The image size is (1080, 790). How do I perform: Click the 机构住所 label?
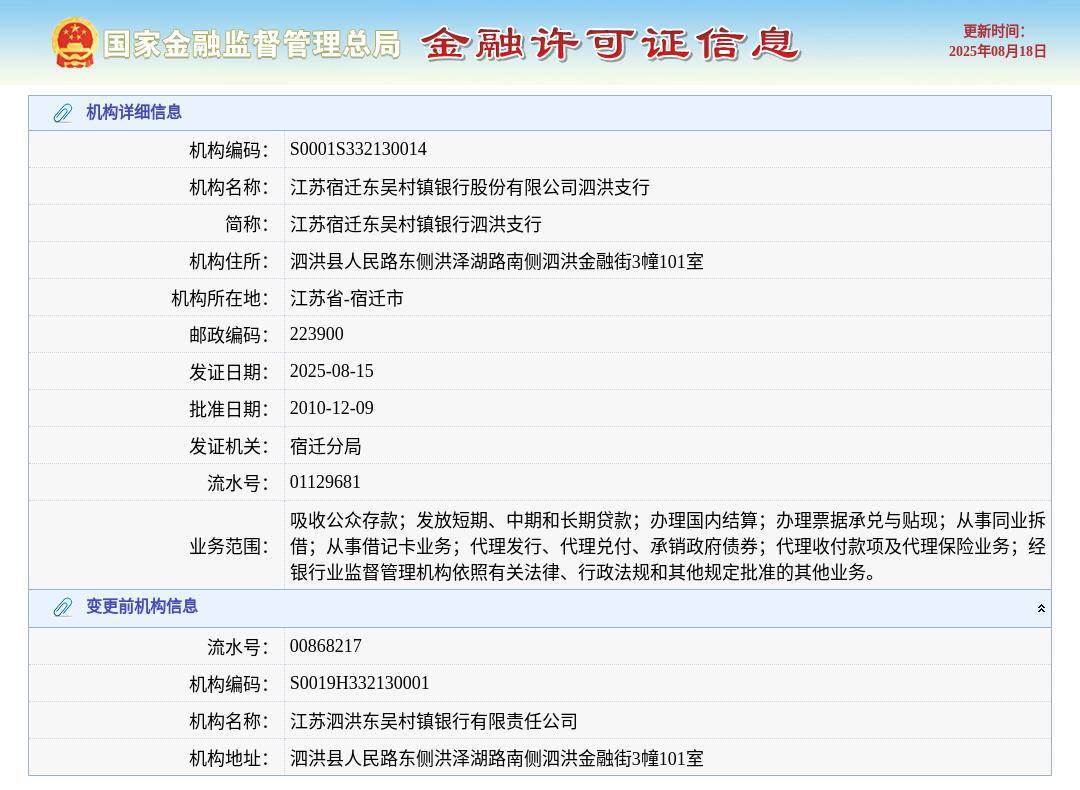coord(229,261)
